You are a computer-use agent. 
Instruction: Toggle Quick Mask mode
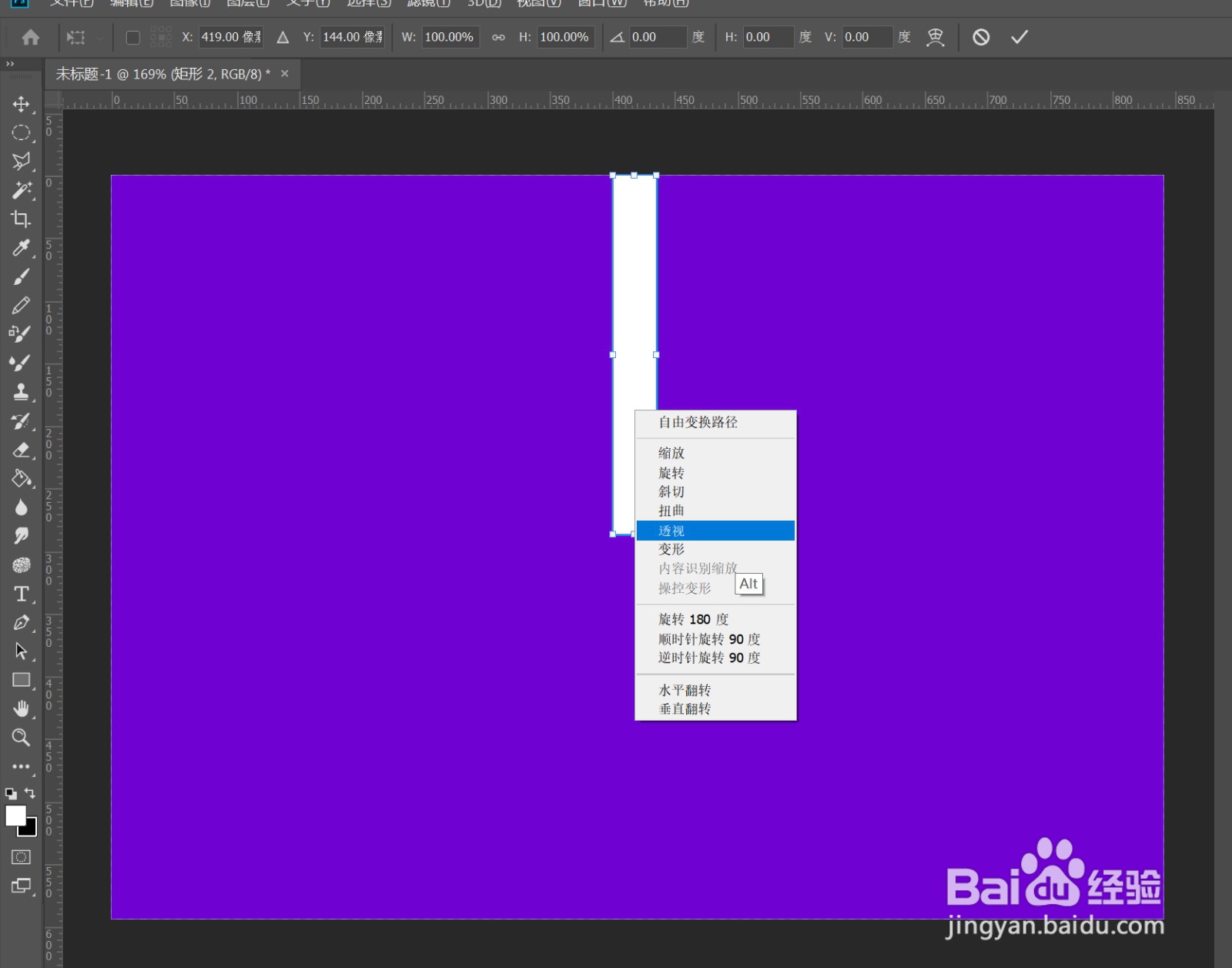tap(21, 857)
